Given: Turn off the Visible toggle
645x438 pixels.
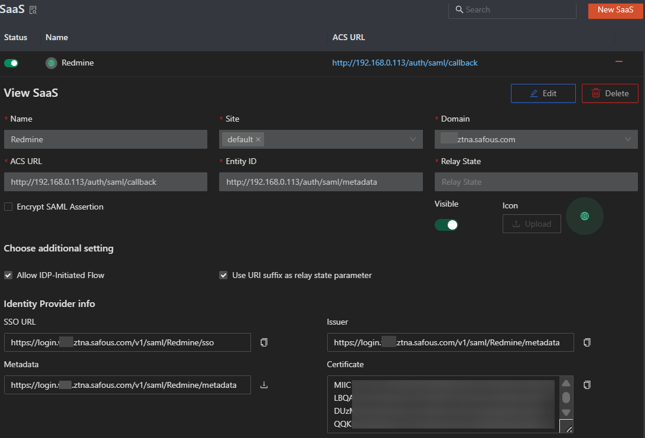Looking at the screenshot, I should tap(446, 225).
